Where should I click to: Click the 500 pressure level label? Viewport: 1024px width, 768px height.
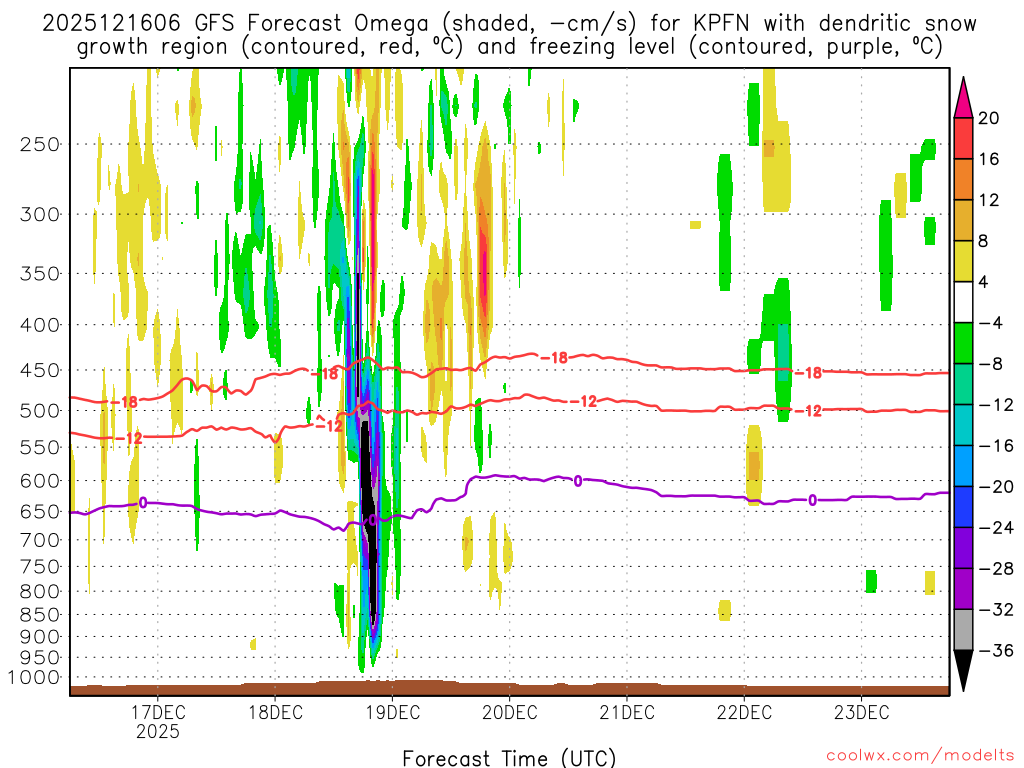tap(40, 411)
